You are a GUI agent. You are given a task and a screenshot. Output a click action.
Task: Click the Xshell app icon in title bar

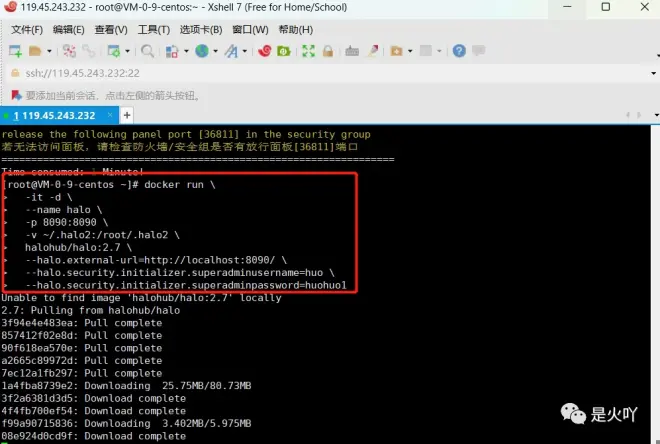click(x=11, y=7)
